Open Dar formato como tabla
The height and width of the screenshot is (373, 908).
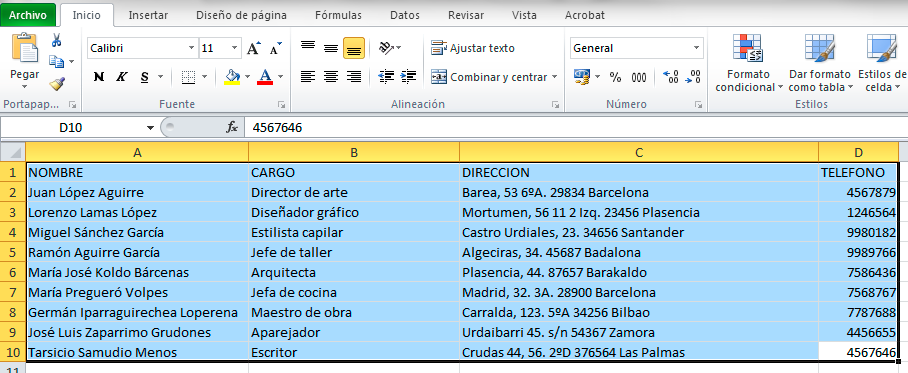click(820, 63)
